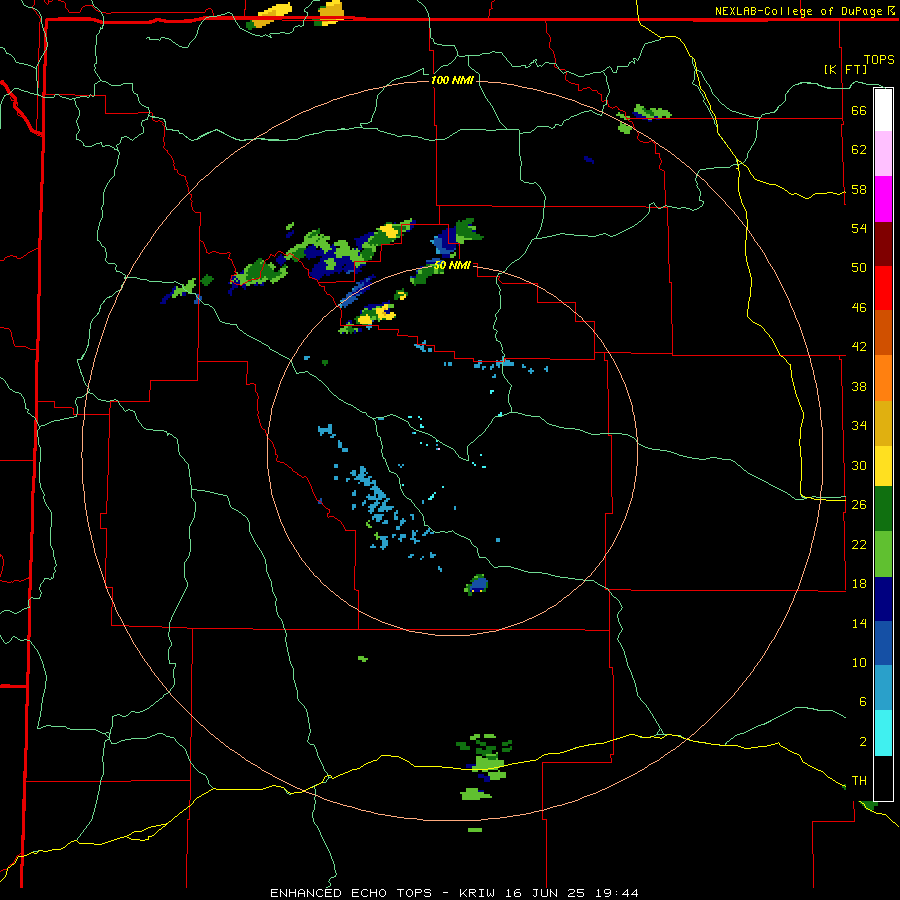Viewport: 900px width, 900px height.
Task: Click the legend value 66
Action: (x=859, y=110)
